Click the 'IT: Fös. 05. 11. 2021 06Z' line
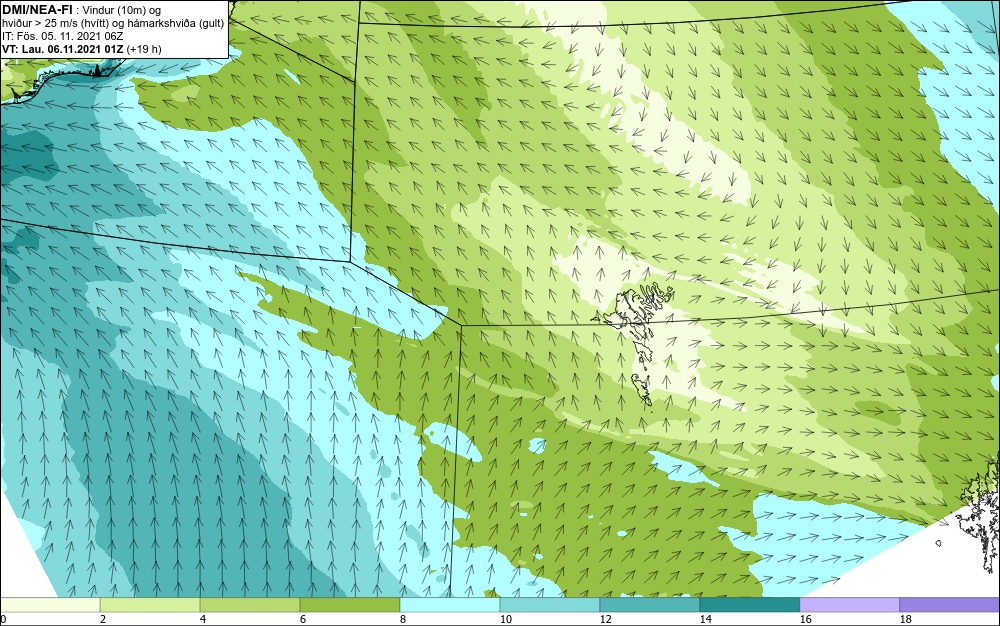The image size is (1000, 626). (62, 36)
